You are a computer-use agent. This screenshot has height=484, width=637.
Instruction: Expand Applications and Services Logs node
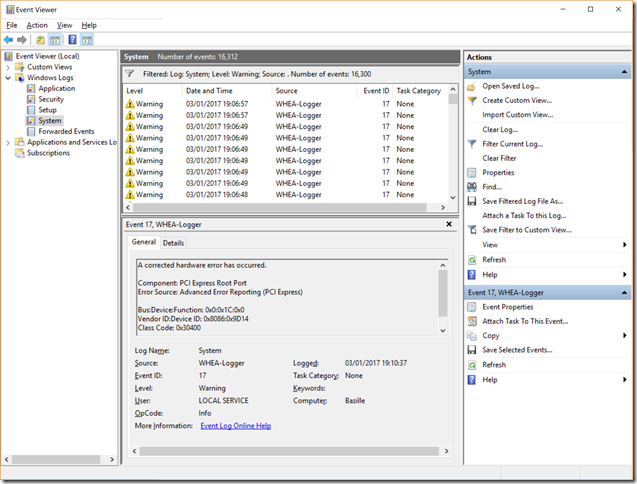[x=8, y=142]
